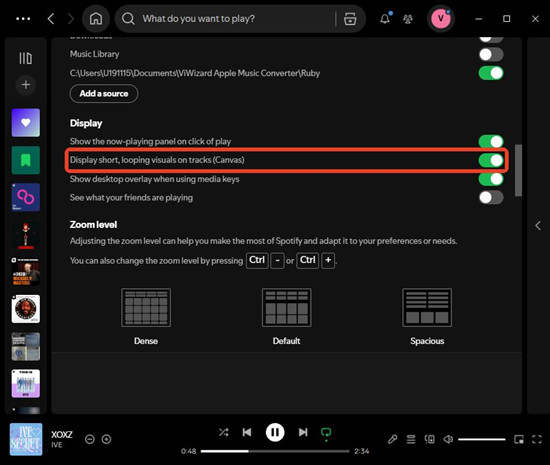
Task: Select the Spacious zoom level
Action: (427, 317)
